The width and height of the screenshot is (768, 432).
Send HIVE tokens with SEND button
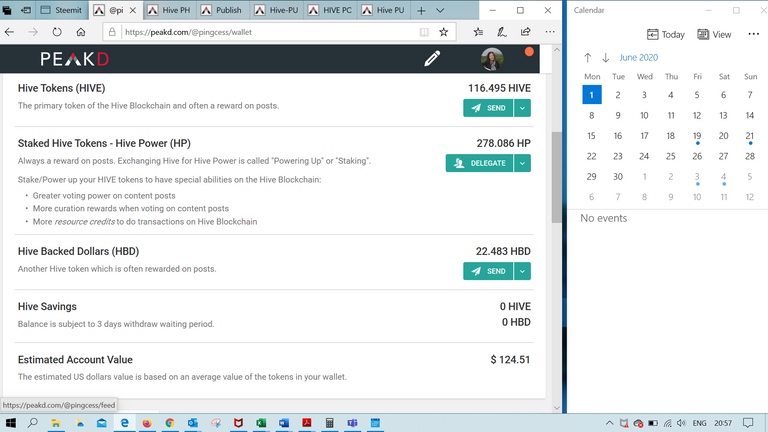point(488,108)
